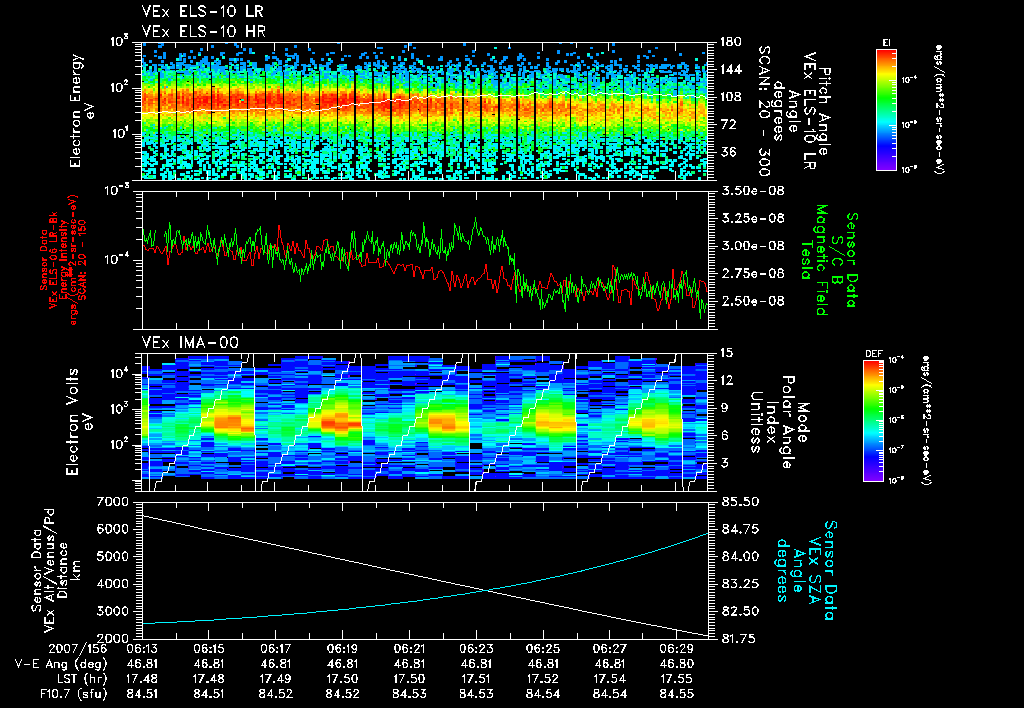The height and width of the screenshot is (708, 1024).
Task: Click the LST value '17.54'
Action: tap(609, 679)
